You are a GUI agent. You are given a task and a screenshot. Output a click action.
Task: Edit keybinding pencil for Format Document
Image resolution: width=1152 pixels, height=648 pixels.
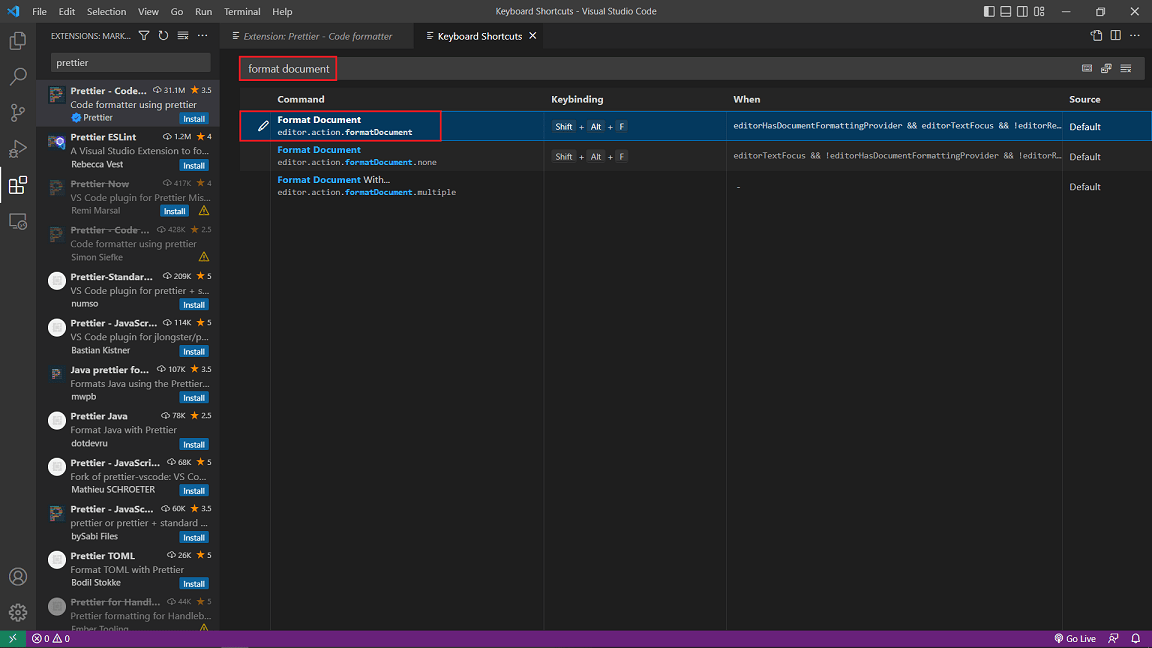(x=263, y=126)
